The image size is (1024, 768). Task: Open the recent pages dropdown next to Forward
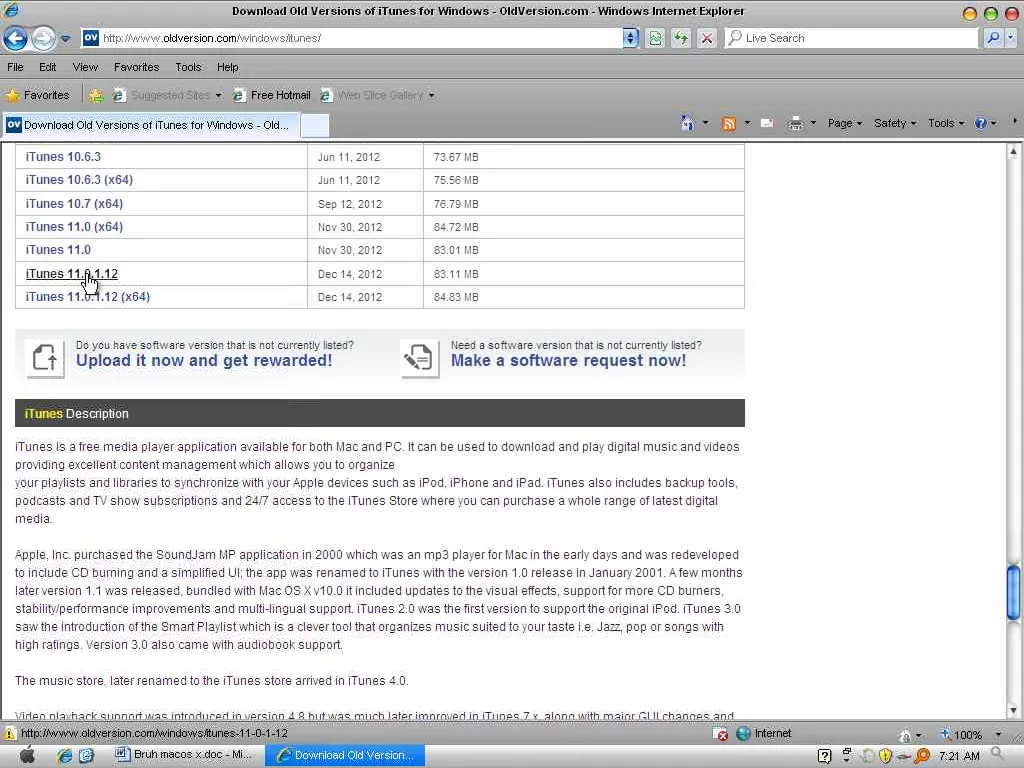pyautogui.click(x=65, y=39)
